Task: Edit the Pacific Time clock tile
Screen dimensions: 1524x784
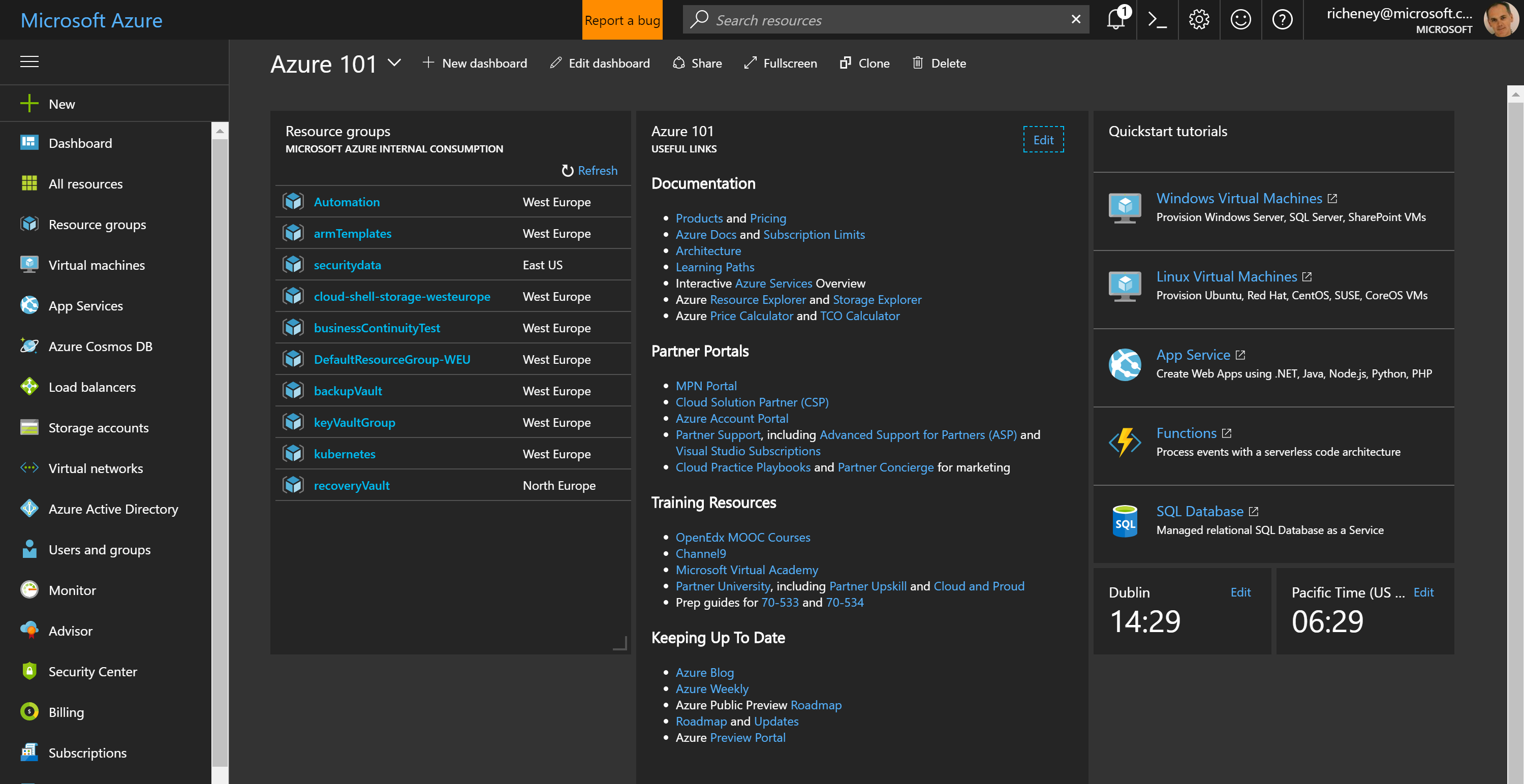Action: point(1423,592)
